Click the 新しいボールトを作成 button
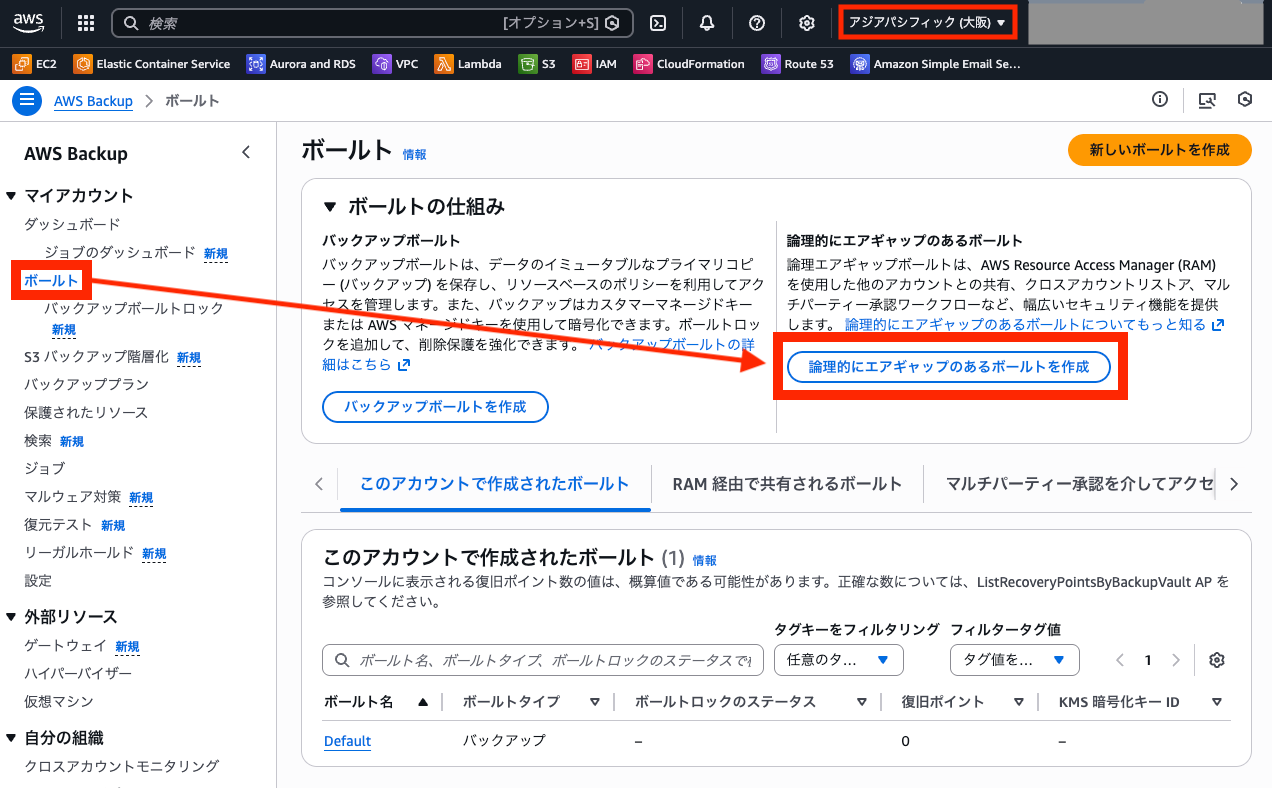Screen dimensions: 1272x788 point(1158,152)
